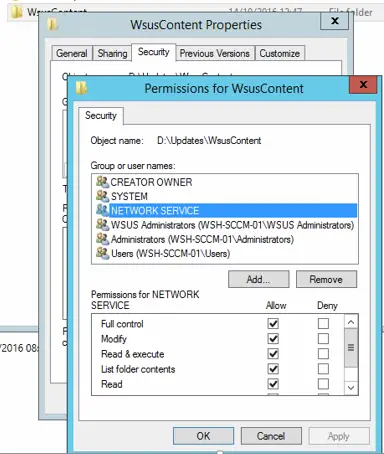Open Previous Versions tab
Screen dimensions: 384x454
pos(215,53)
